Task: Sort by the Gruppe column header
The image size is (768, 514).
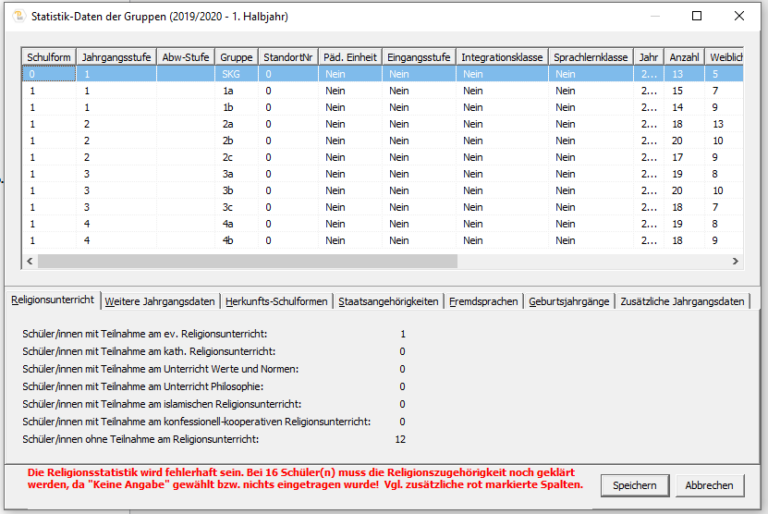Action: point(236,58)
